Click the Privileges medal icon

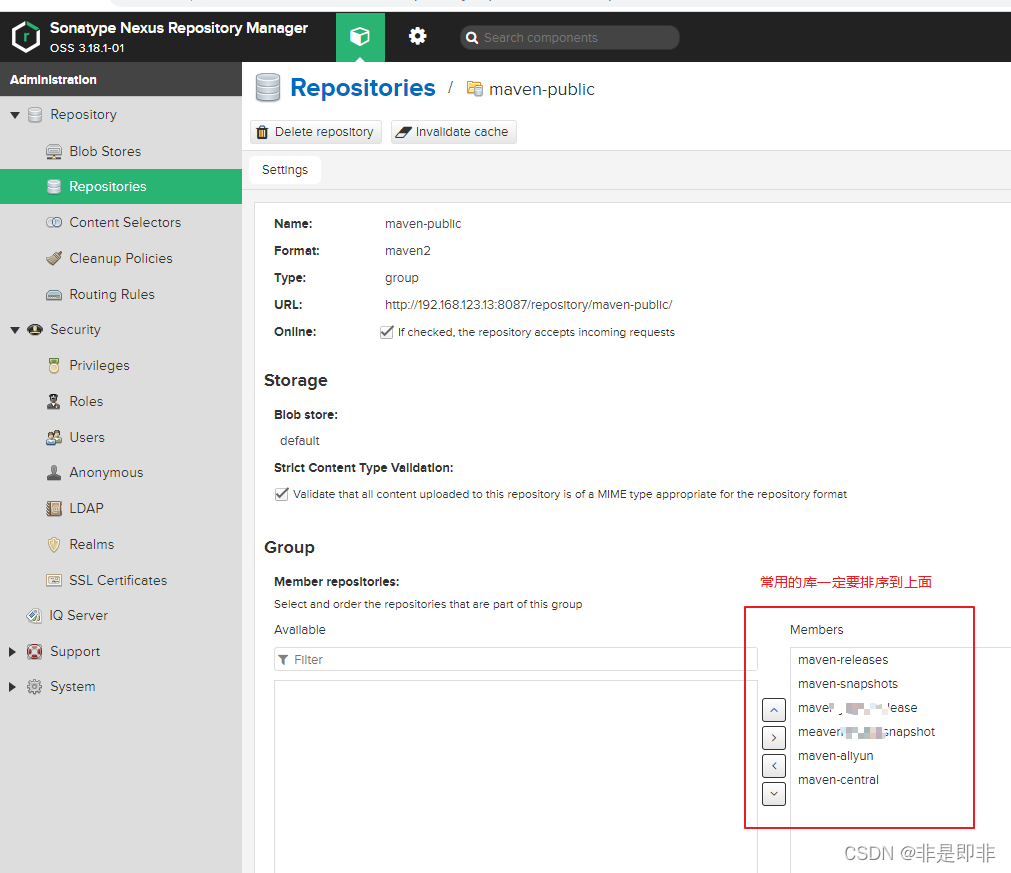(x=54, y=366)
